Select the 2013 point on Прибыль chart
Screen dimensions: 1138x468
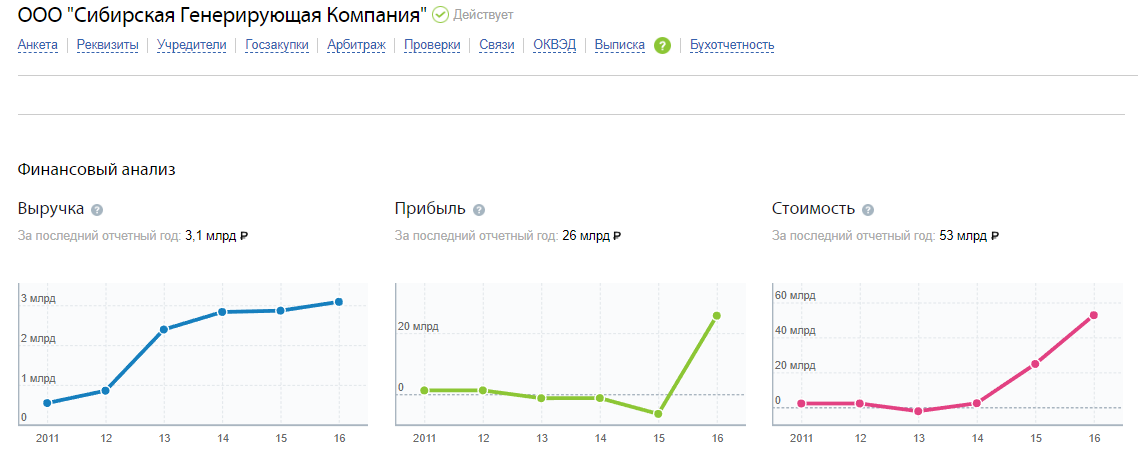pos(541,398)
